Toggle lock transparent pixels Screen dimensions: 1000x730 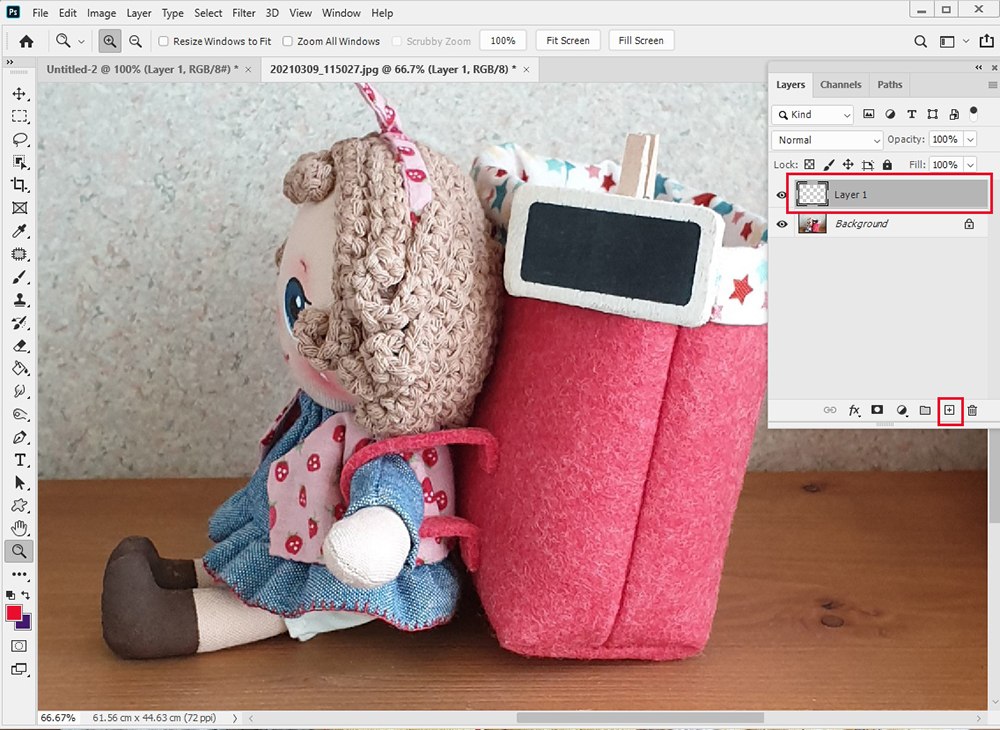point(809,164)
